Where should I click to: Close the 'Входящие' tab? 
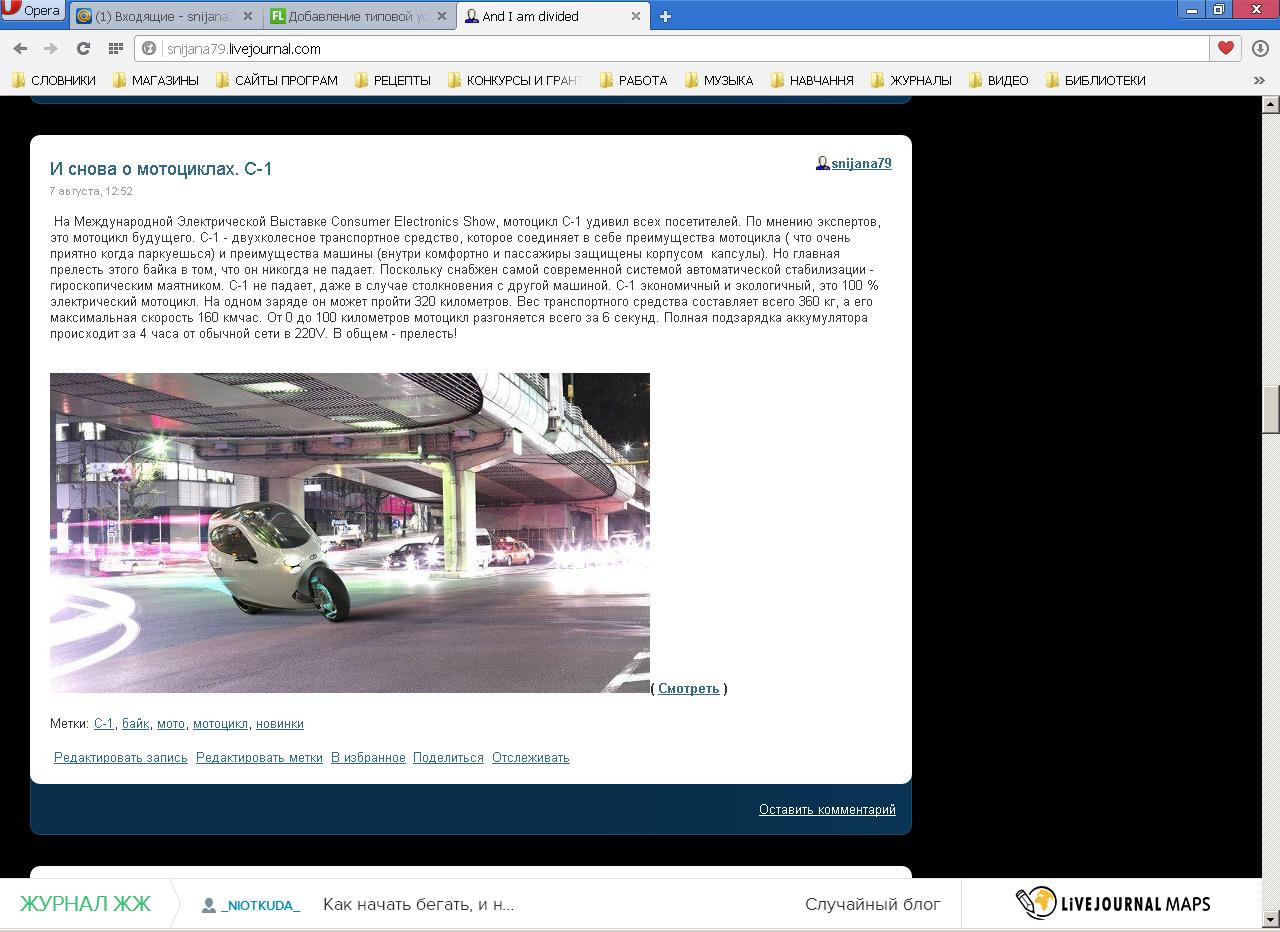tap(248, 16)
